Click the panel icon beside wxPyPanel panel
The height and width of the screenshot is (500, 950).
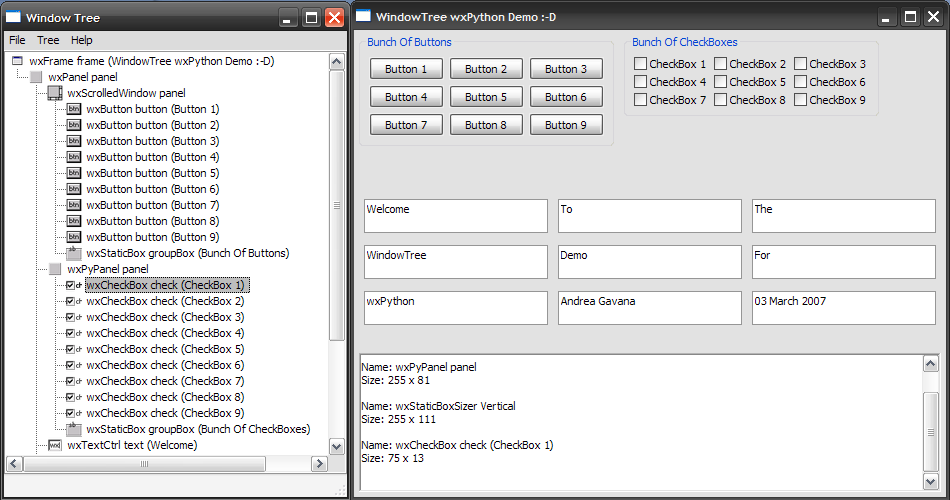[x=55, y=269]
